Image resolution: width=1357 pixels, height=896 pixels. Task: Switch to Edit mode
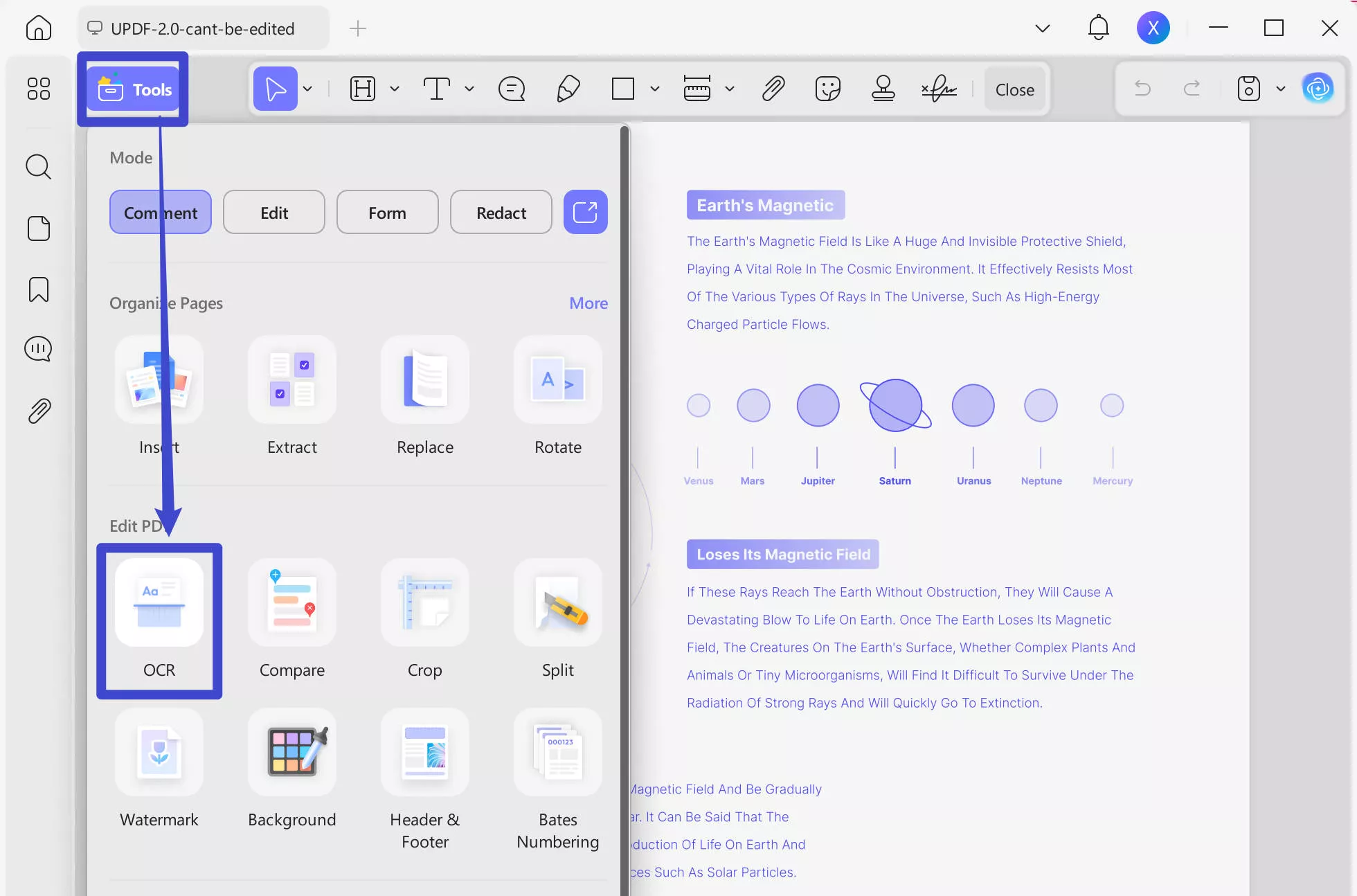click(273, 212)
